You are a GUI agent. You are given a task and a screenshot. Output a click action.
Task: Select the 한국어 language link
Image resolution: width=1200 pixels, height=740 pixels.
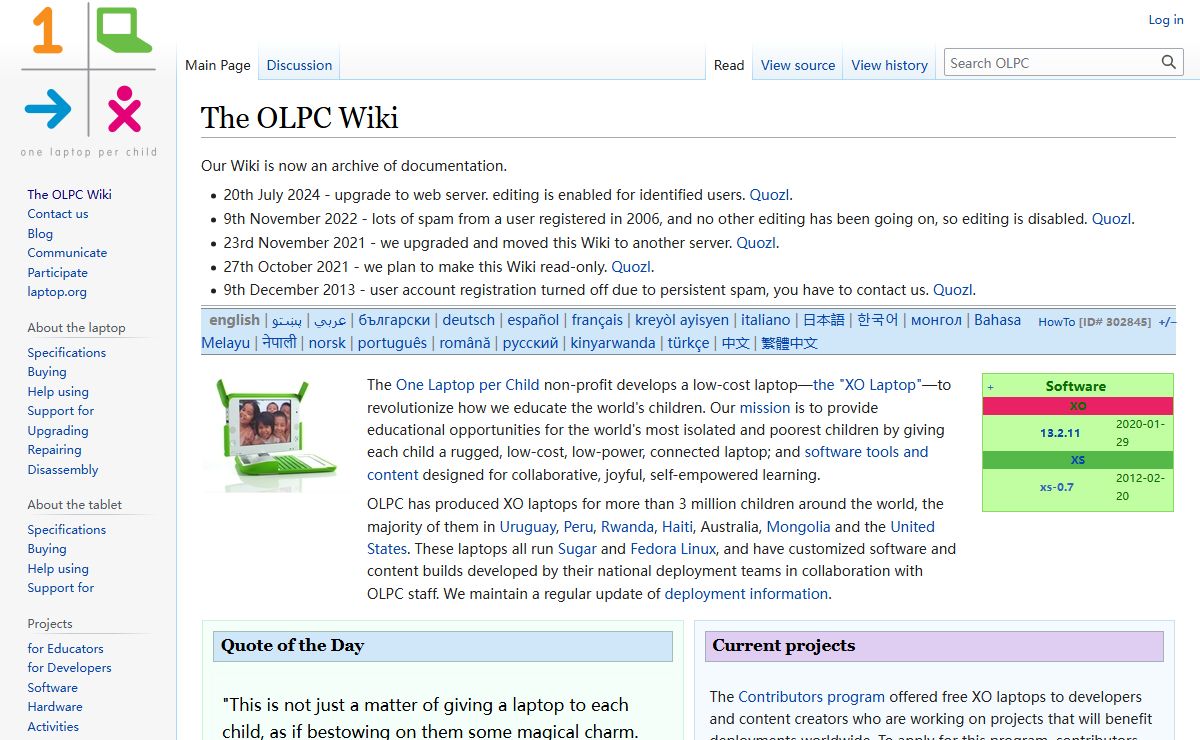pos(878,320)
